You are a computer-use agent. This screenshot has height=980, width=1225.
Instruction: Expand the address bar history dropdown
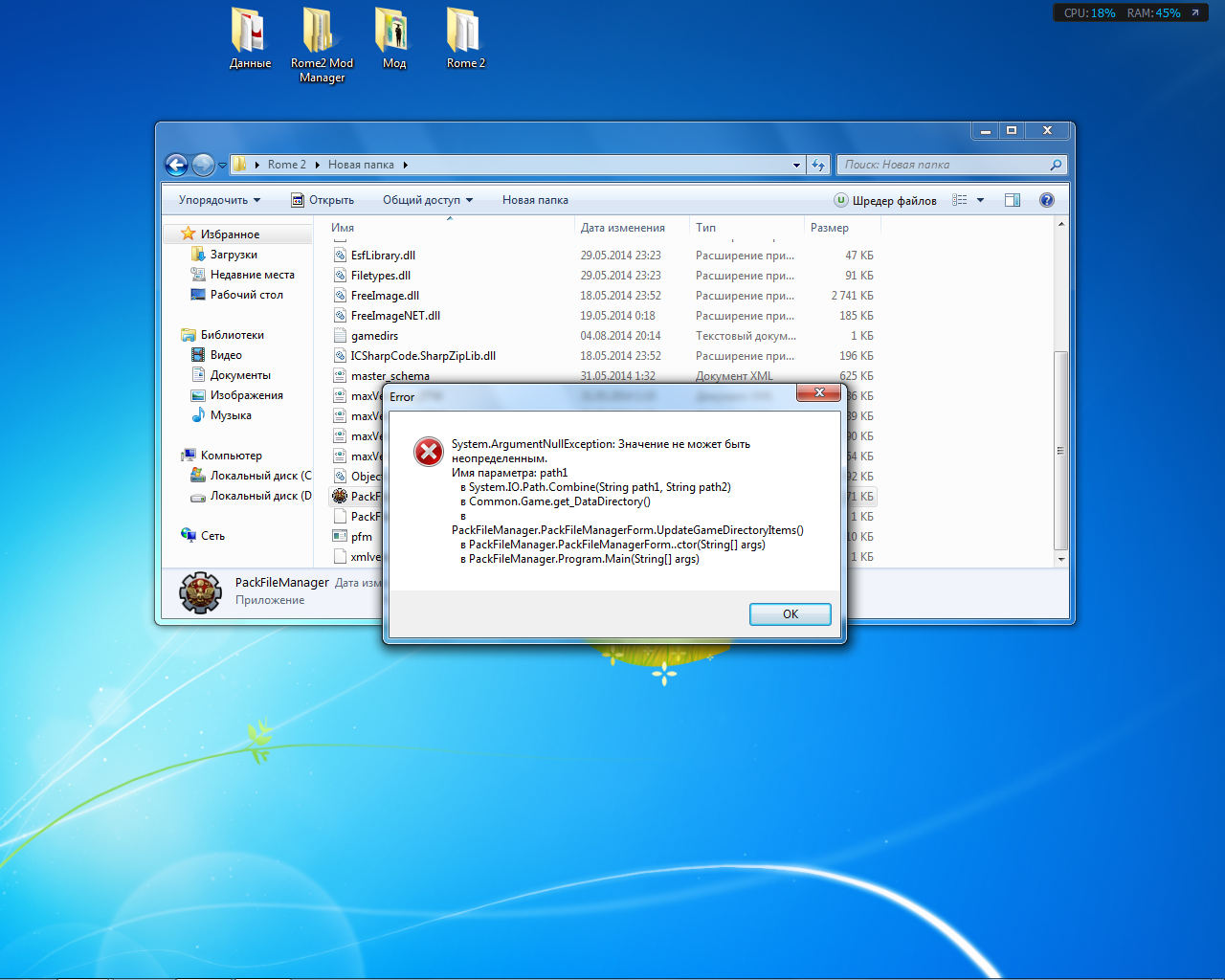[x=796, y=165]
